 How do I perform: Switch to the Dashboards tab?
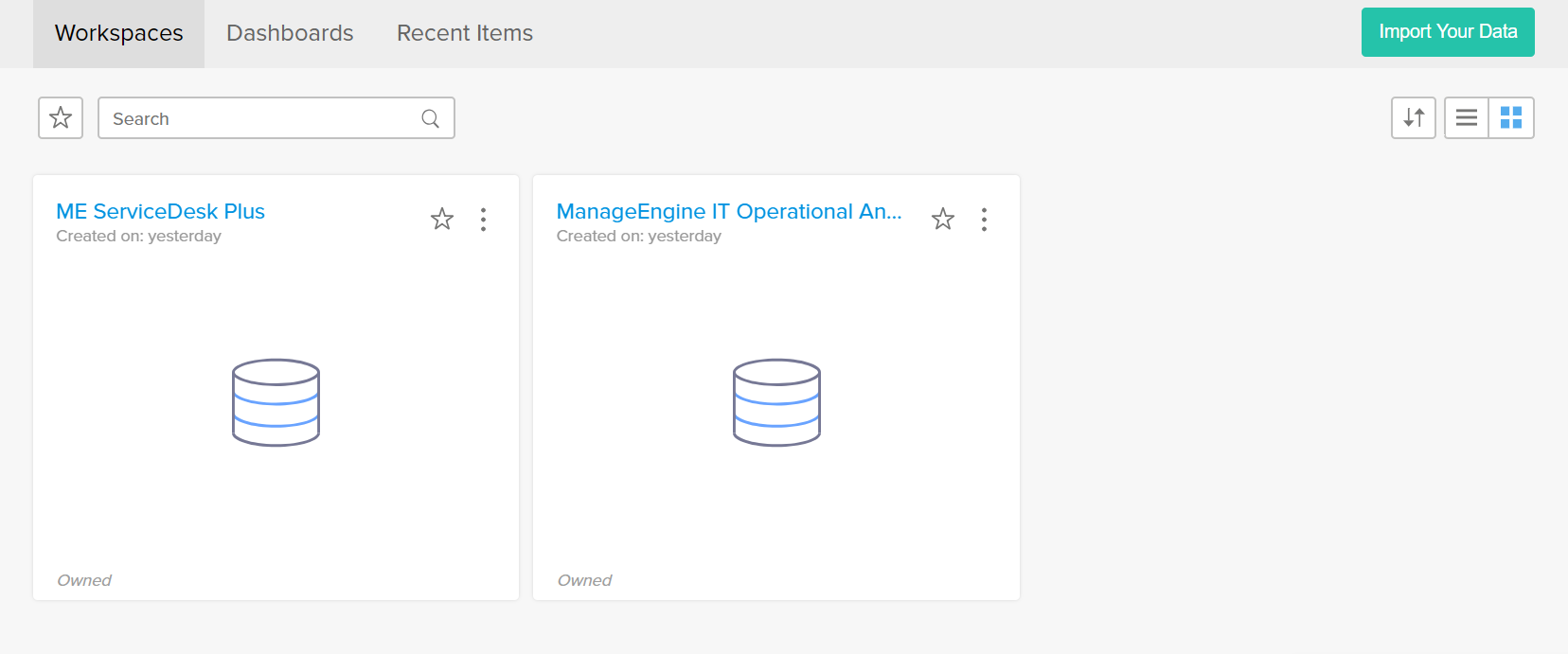(x=290, y=34)
